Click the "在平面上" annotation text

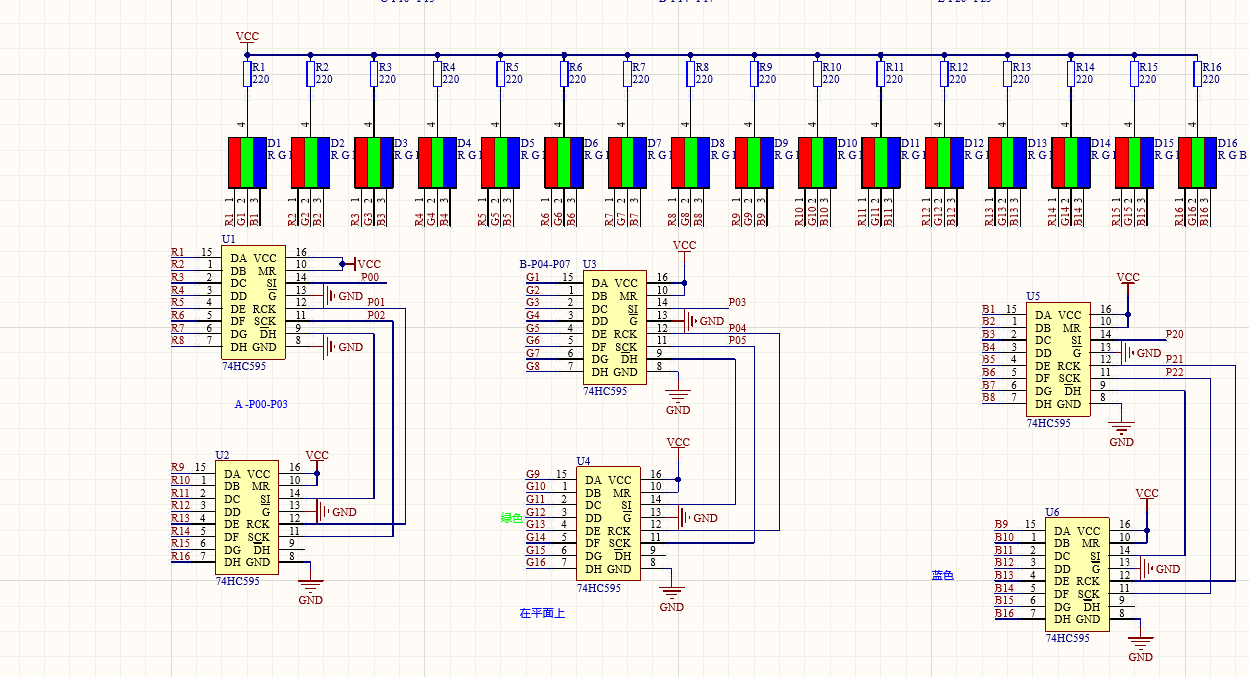coord(542,613)
